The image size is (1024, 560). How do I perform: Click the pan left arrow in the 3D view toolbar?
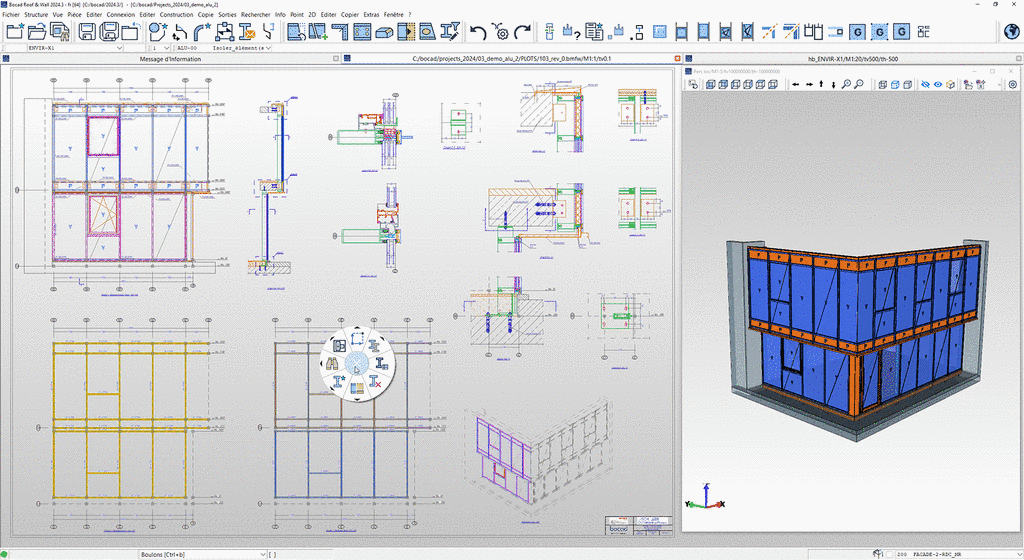[x=795, y=85]
